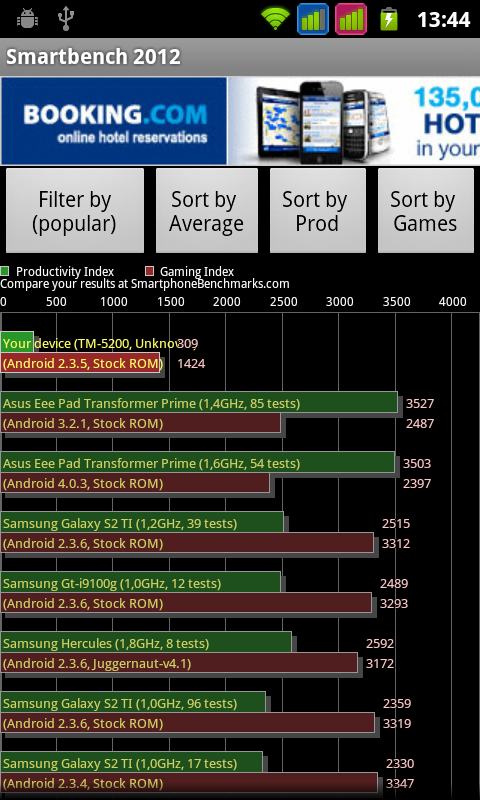Tap the Productivity Index legend label

pyautogui.click(x=65, y=272)
